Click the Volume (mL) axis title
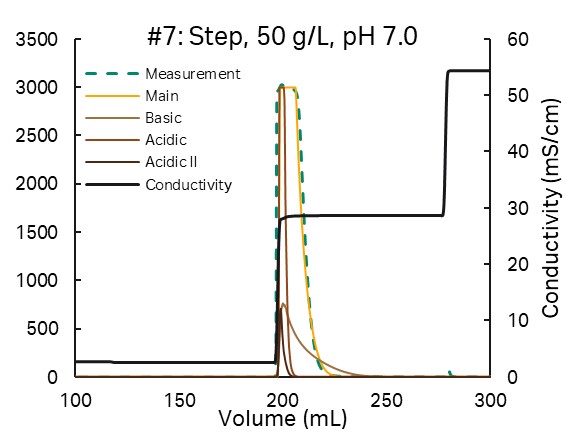Viewport: 566px width, 434px height. click(x=283, y=419)
